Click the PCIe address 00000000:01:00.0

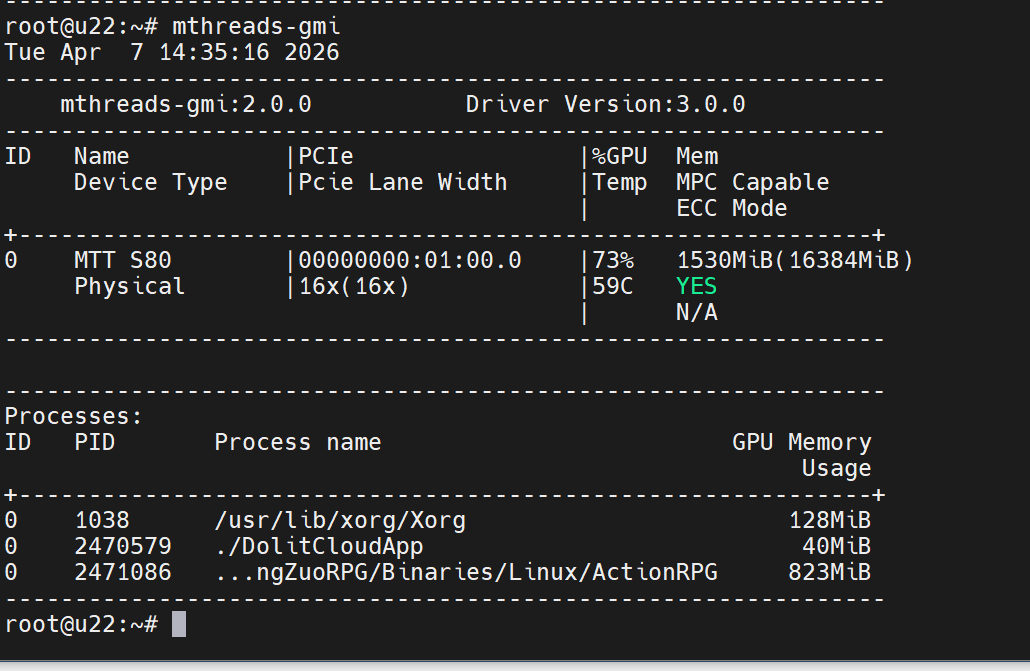click(x=410, y=260)
